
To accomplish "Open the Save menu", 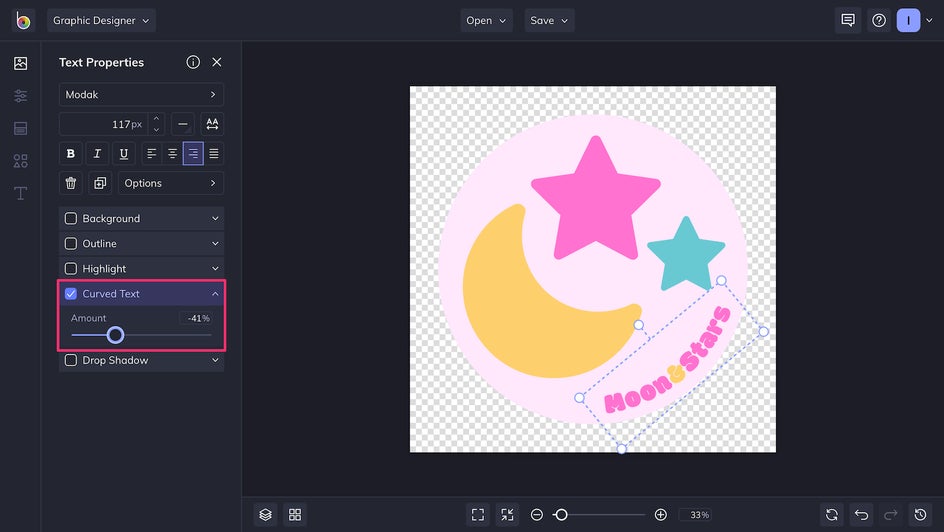I will pyautogui.click(x=549, y=20).
